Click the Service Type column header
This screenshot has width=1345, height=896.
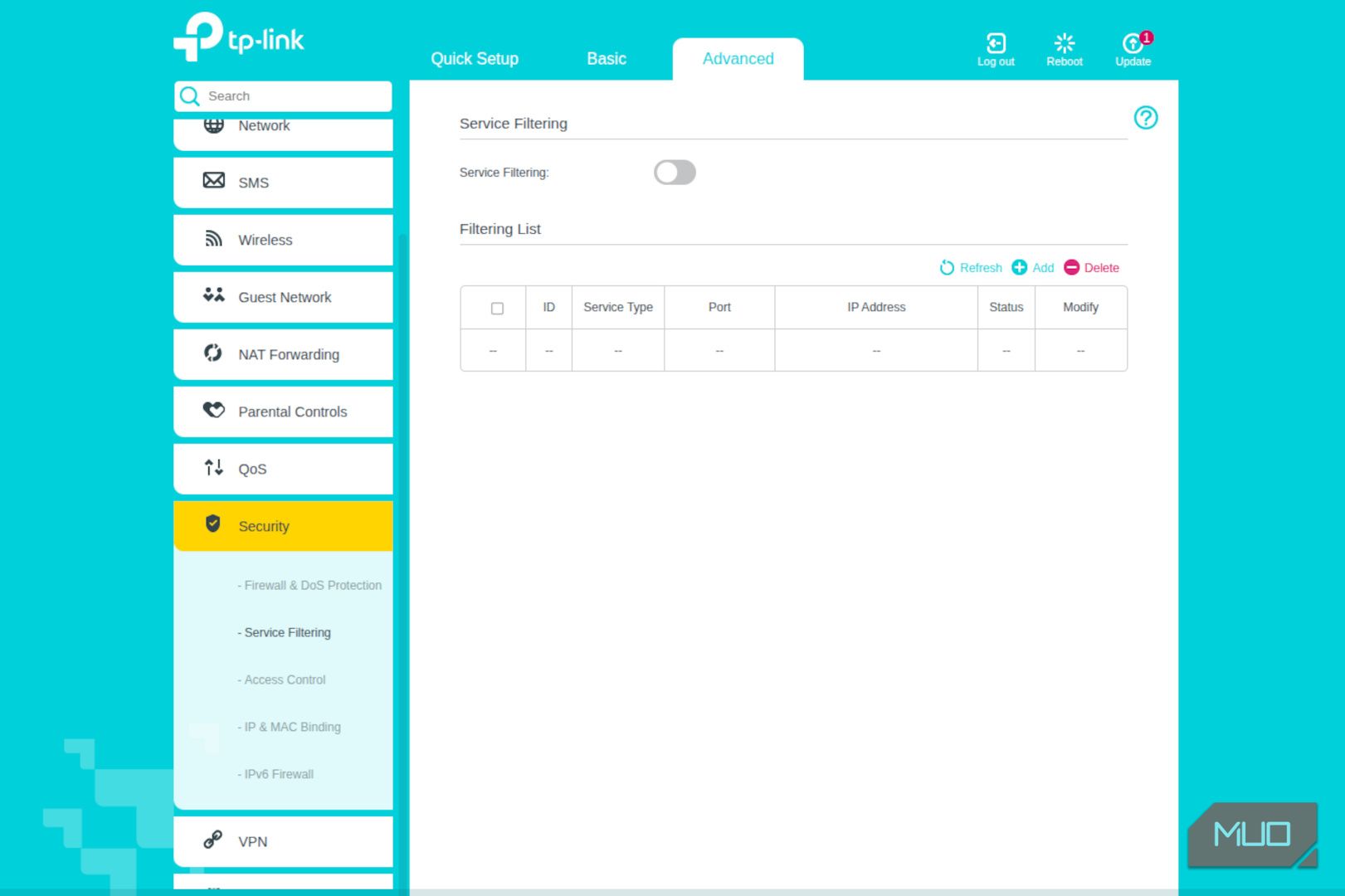point(618,307)
